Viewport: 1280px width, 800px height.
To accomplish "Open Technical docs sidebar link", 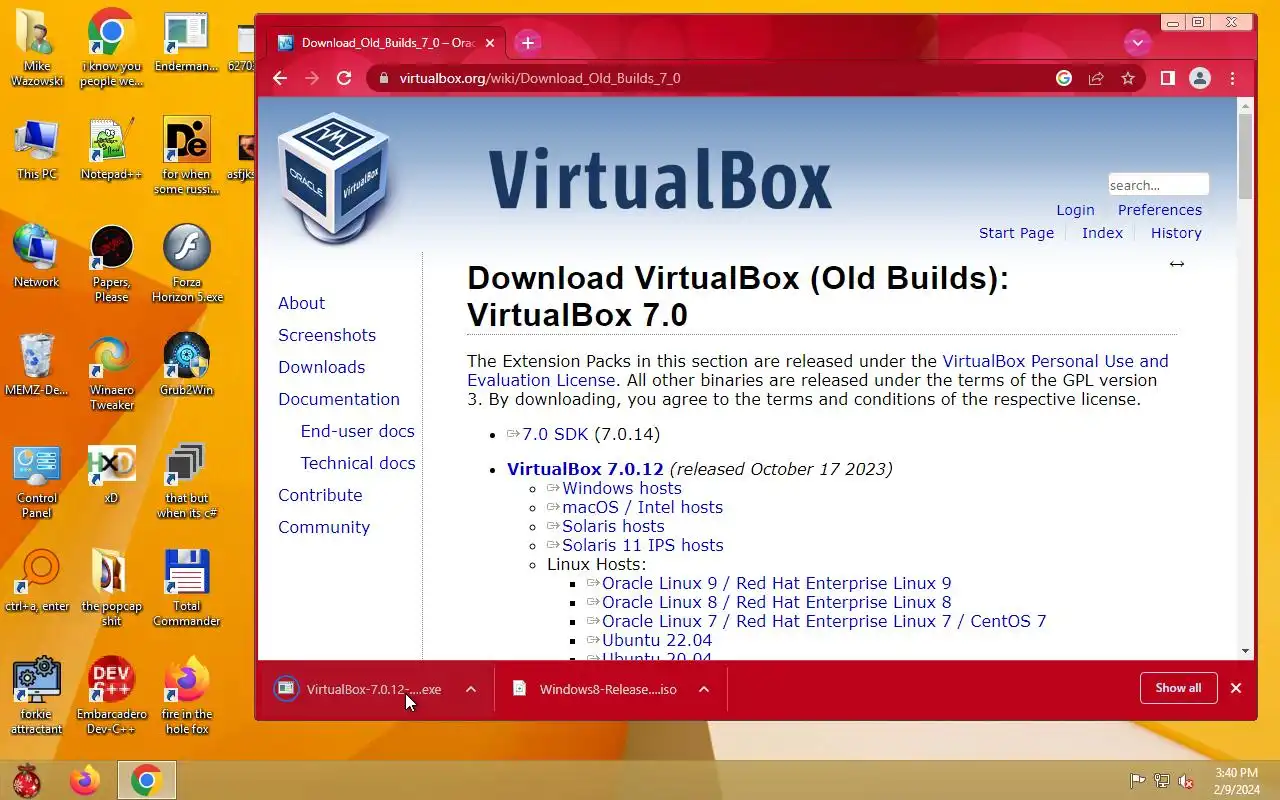I will point(358,463).
